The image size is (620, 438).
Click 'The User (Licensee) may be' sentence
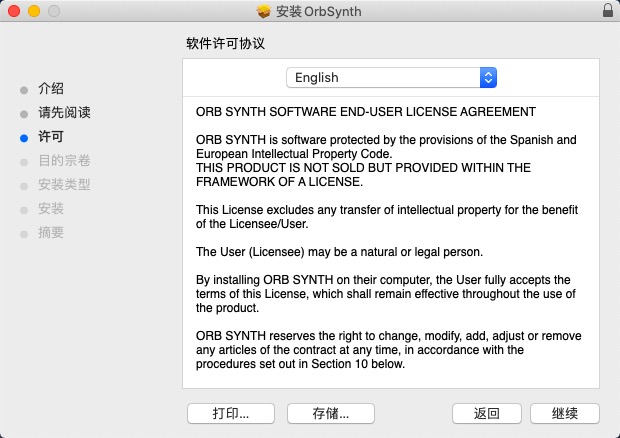[339, 252]
